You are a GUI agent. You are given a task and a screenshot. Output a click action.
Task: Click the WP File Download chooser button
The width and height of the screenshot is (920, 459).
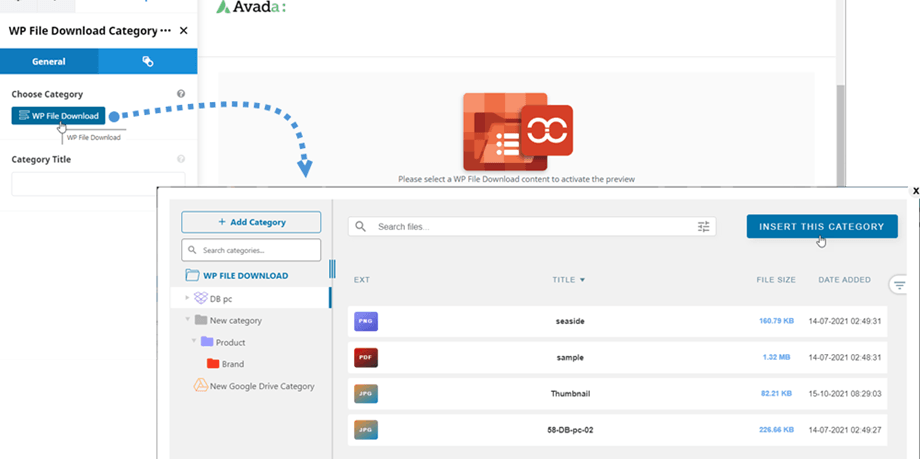point(58,116)
